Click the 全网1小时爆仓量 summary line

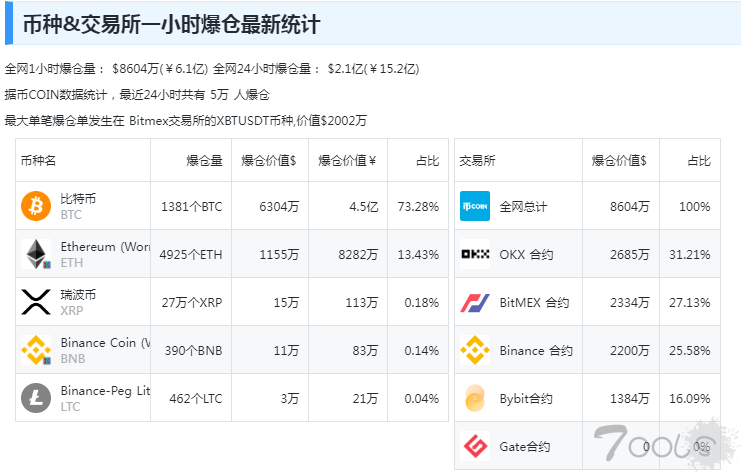pyautogui.click(x=212, y=69)
